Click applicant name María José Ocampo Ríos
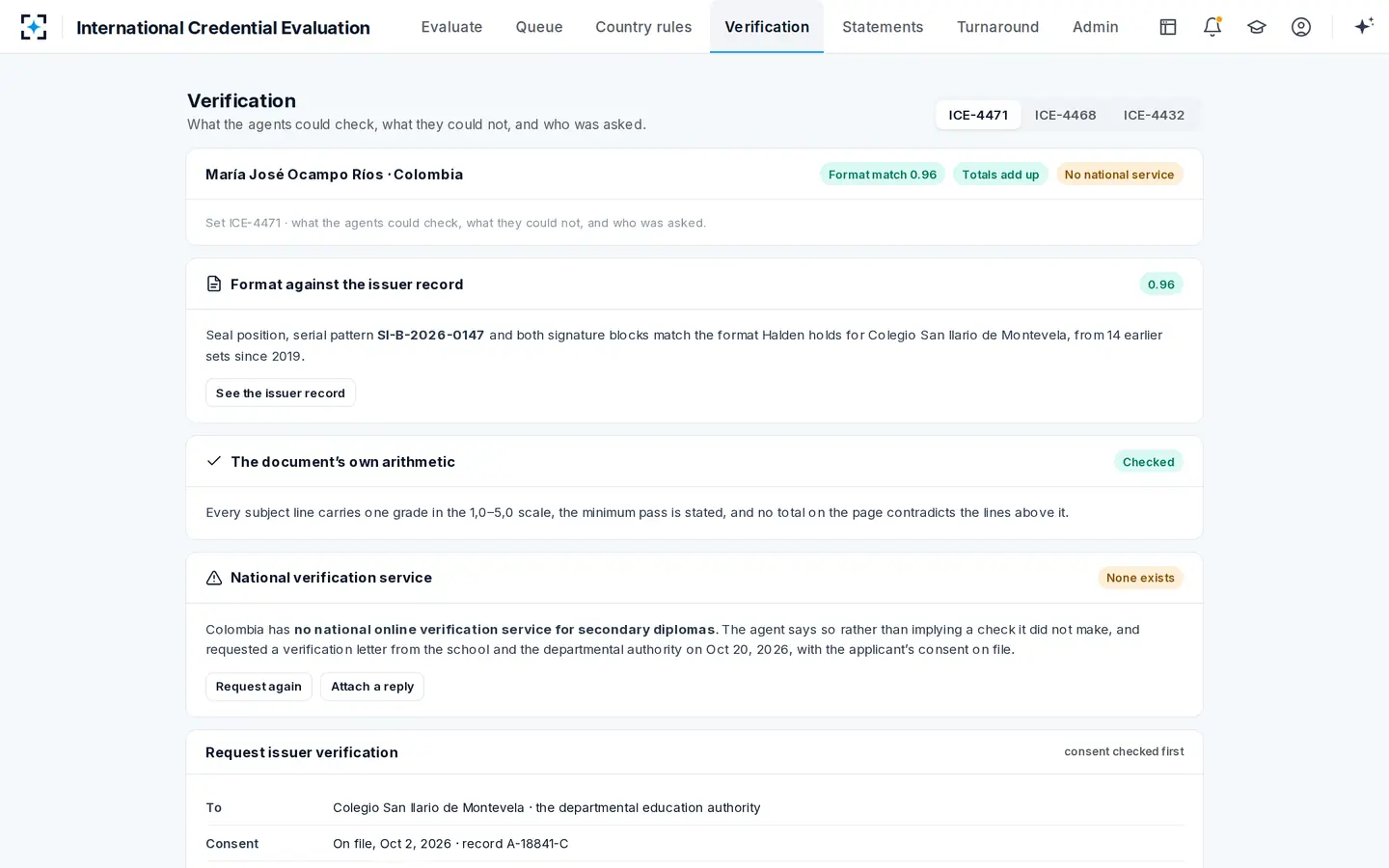Image resolution: width=1389 pixels, height=868 pixels. tap(294, 175)
